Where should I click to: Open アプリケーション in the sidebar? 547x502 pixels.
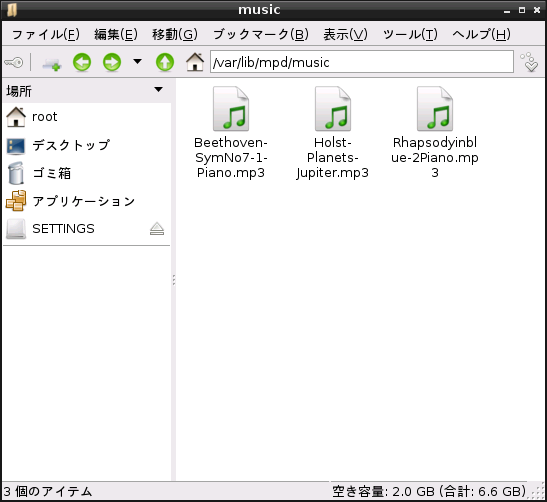(x=87, y=201)
